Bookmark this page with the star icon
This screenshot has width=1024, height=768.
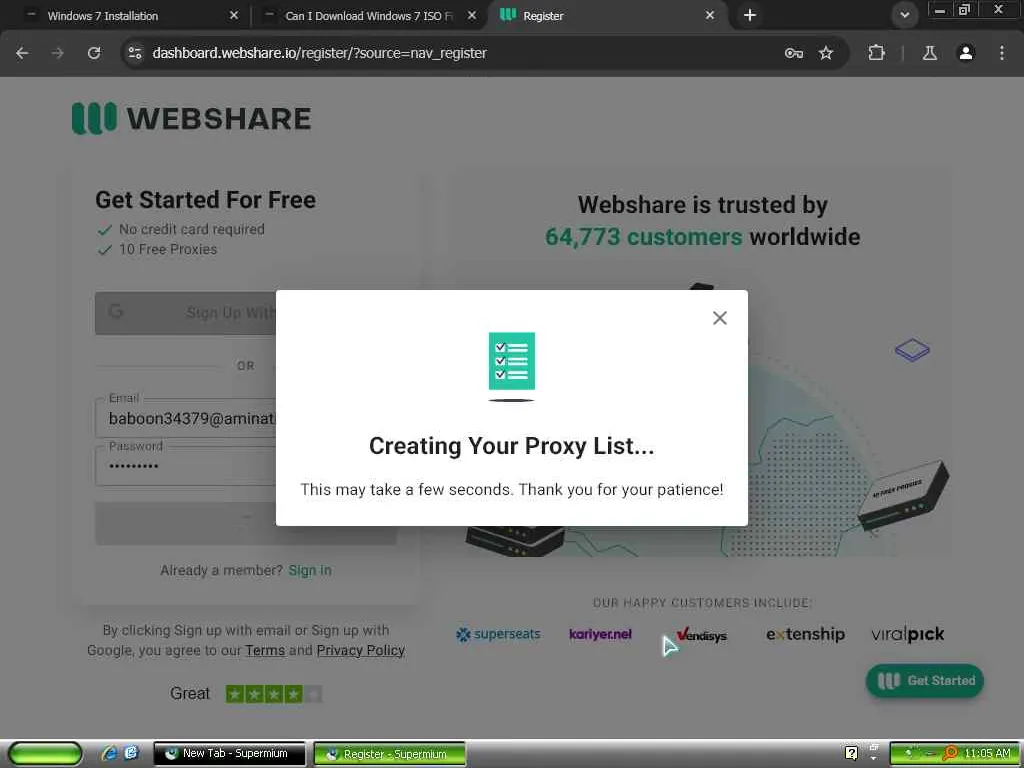(x=826, y=53)
